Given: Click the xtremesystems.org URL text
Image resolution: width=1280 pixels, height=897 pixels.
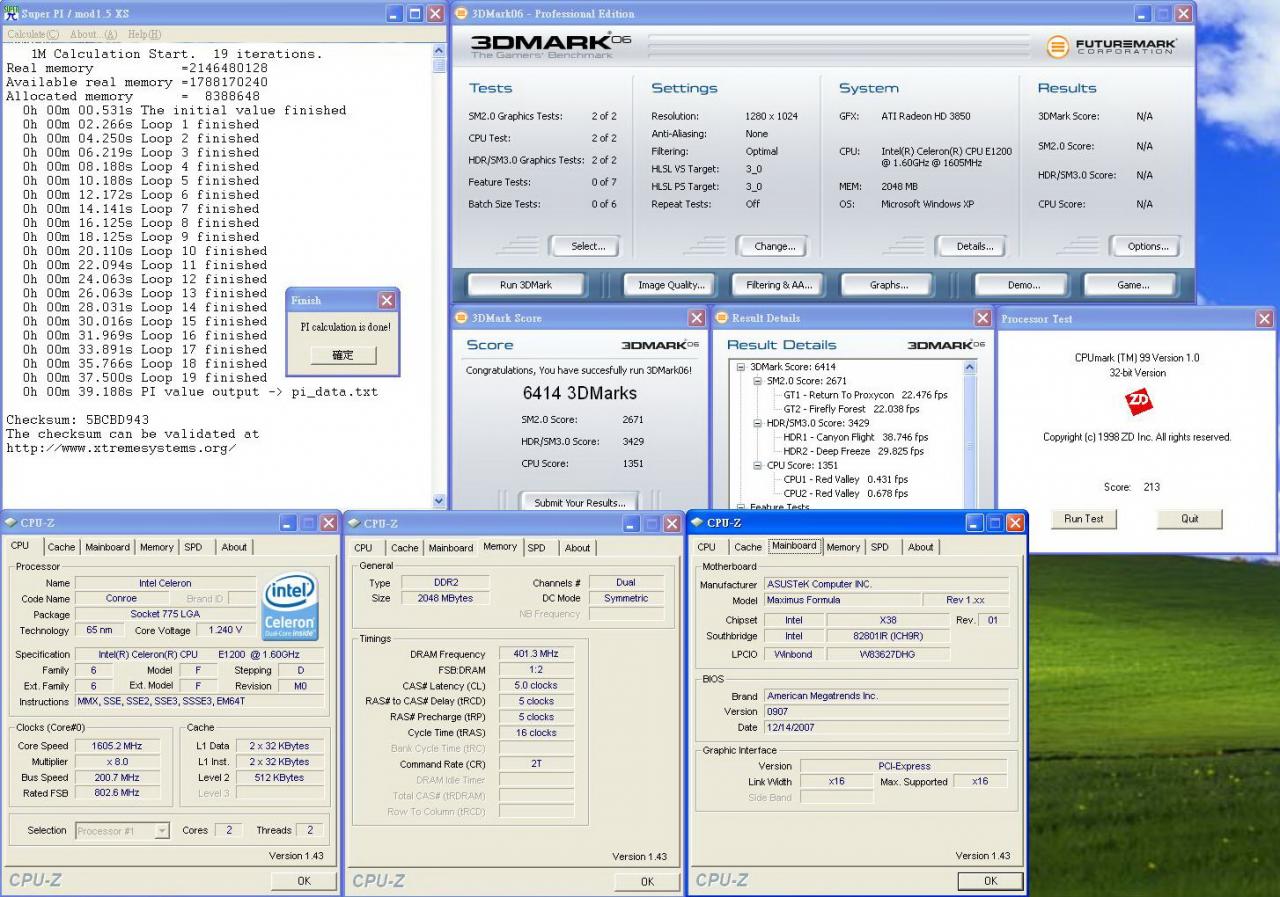Looking at the screenshot, I should 122,448.
